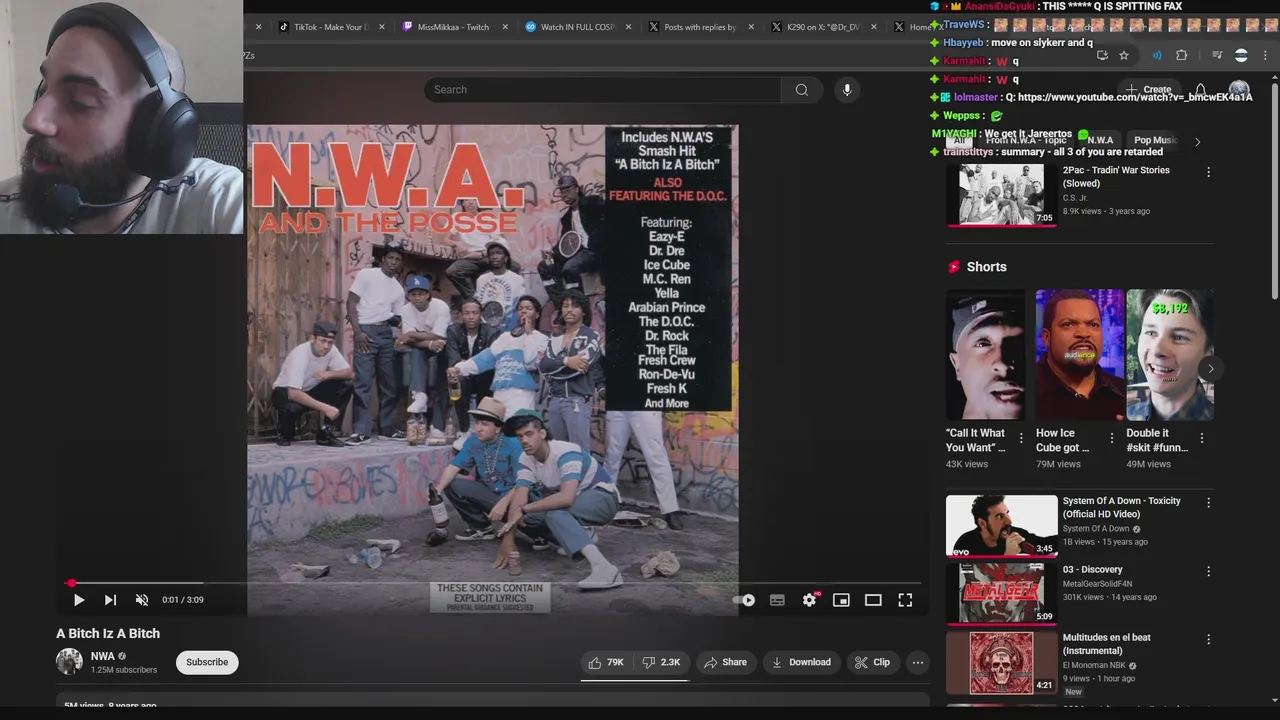The image size is (1280, 720).
Task: Create a Clip of the video
Action: coord(872,662)
